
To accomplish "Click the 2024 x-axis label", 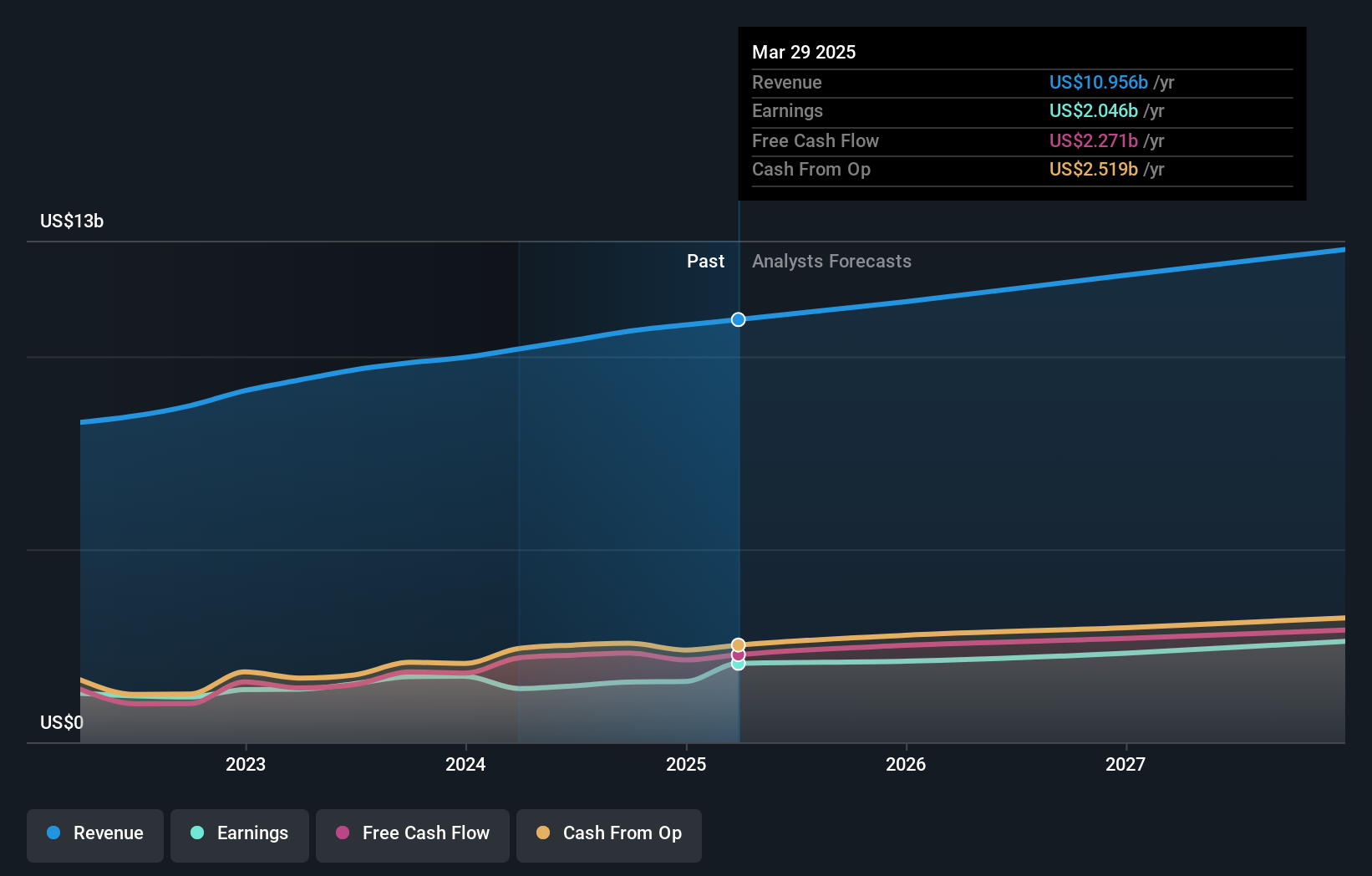I will tap(465, 764).
